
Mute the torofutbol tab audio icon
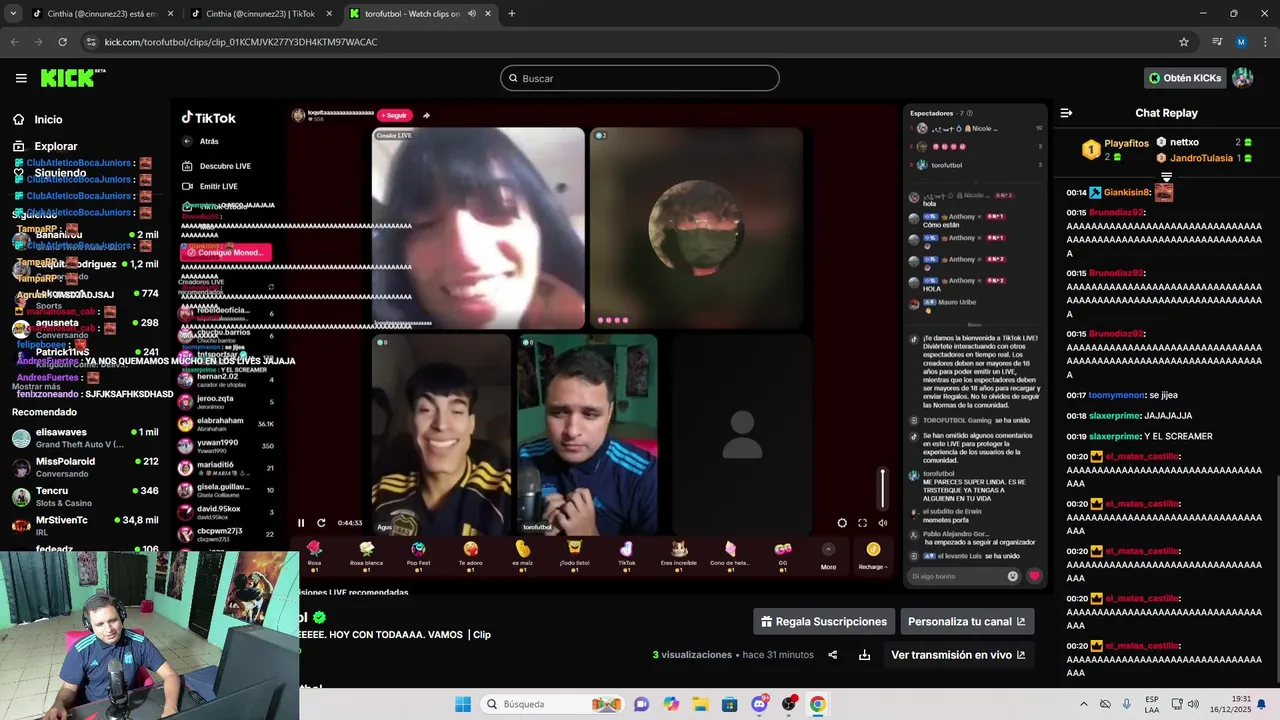[471, 14]
